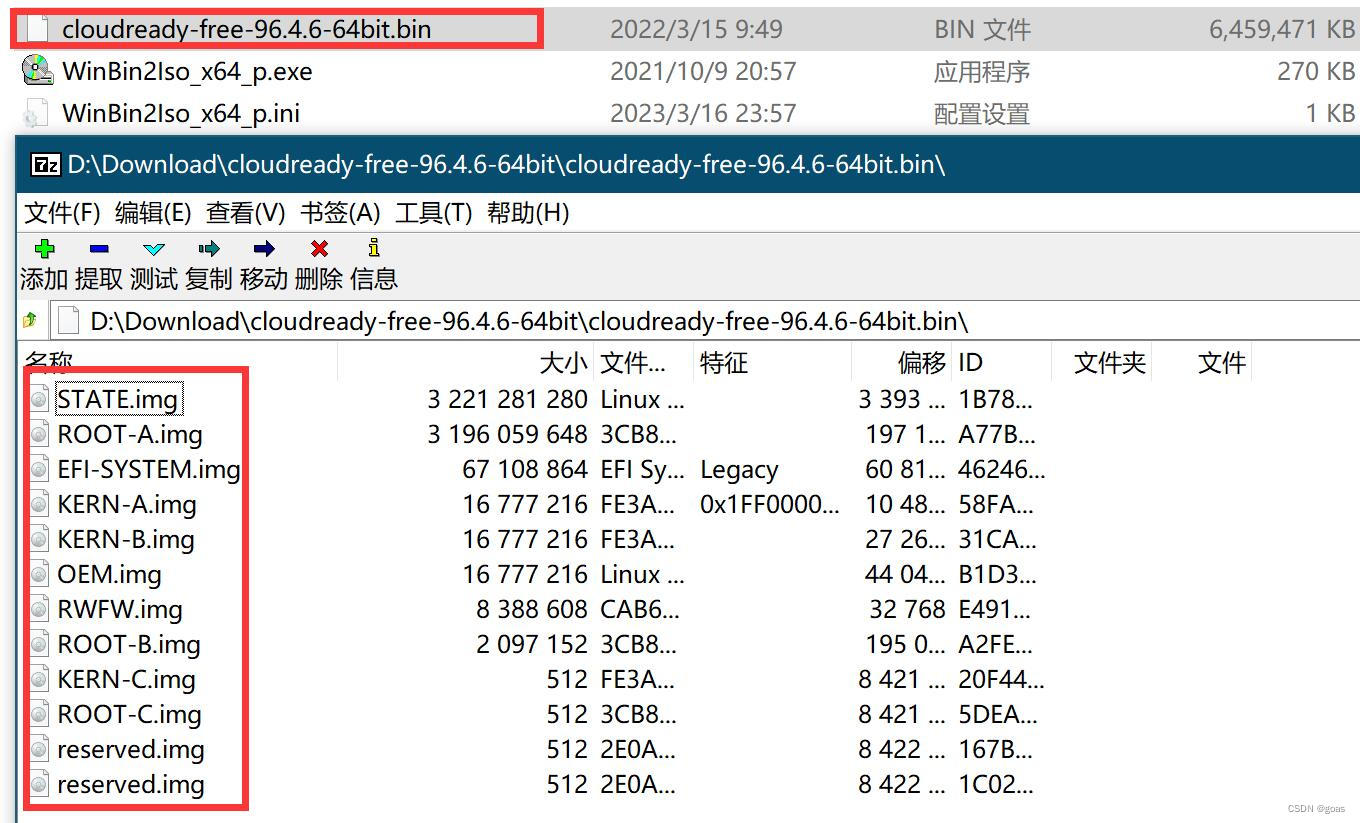The image size is (1360, 823).
Task: Click the size value 3 221 281 280
Action: pyautogui.click(x=507, y=399)
